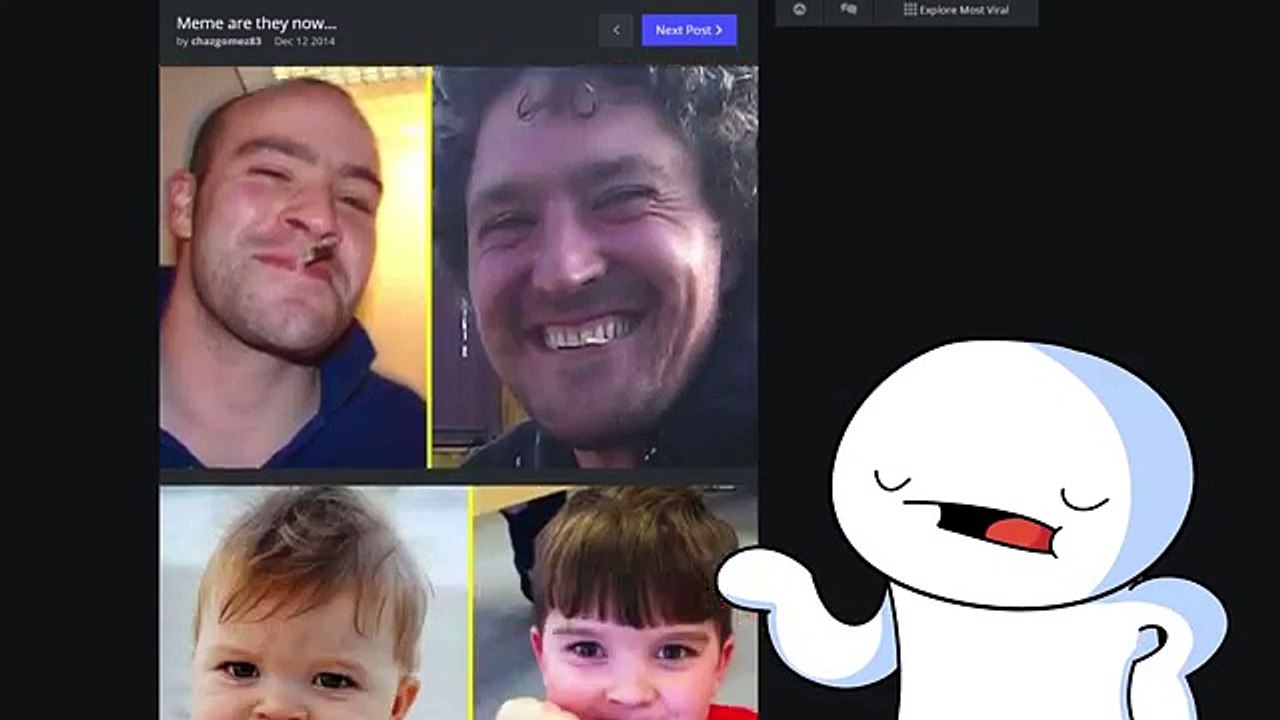Open chazgomez83's user profile
This screenshot has height=720, width=1280.
point(226,42)
